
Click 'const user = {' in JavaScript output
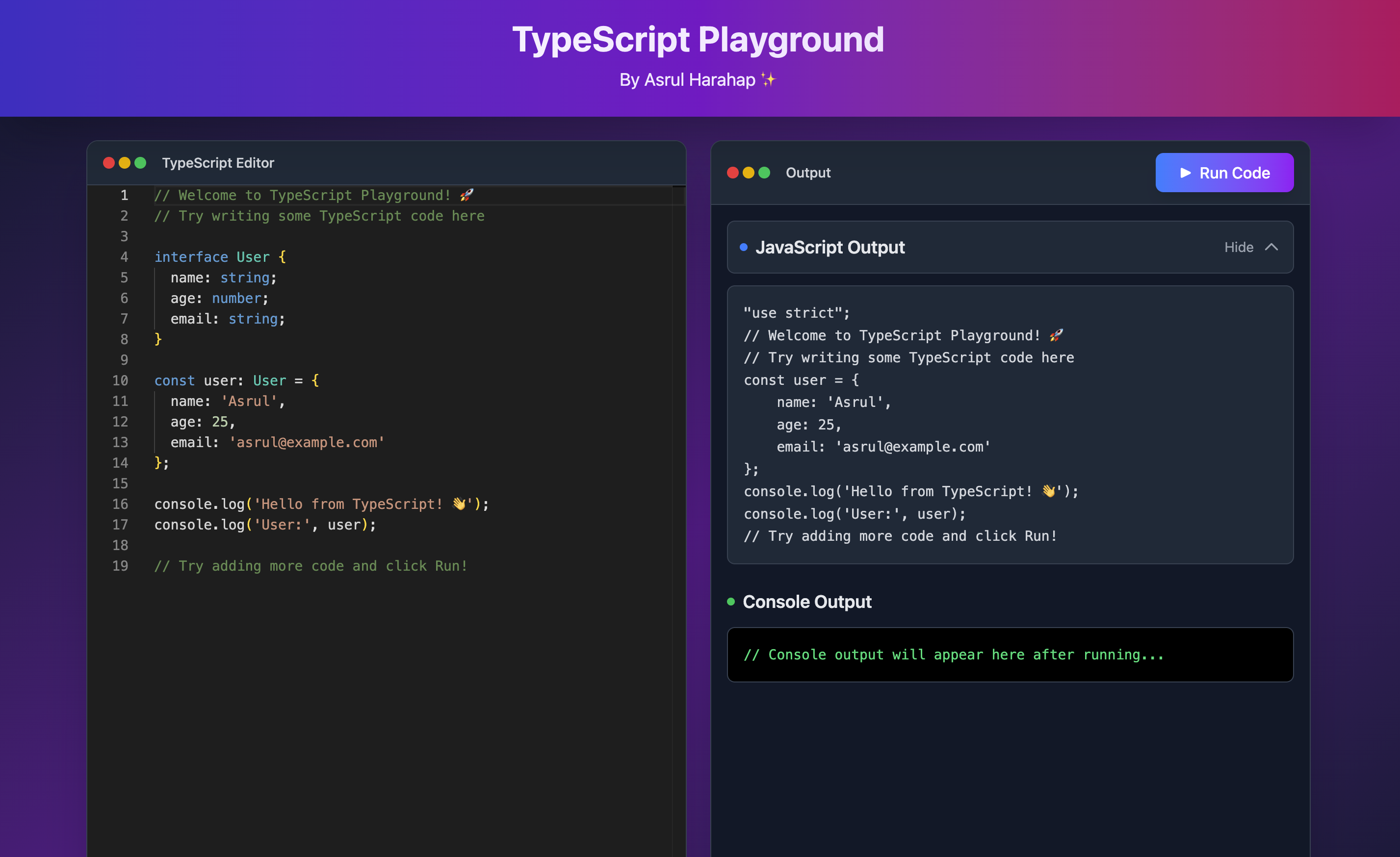pos(801,380)
